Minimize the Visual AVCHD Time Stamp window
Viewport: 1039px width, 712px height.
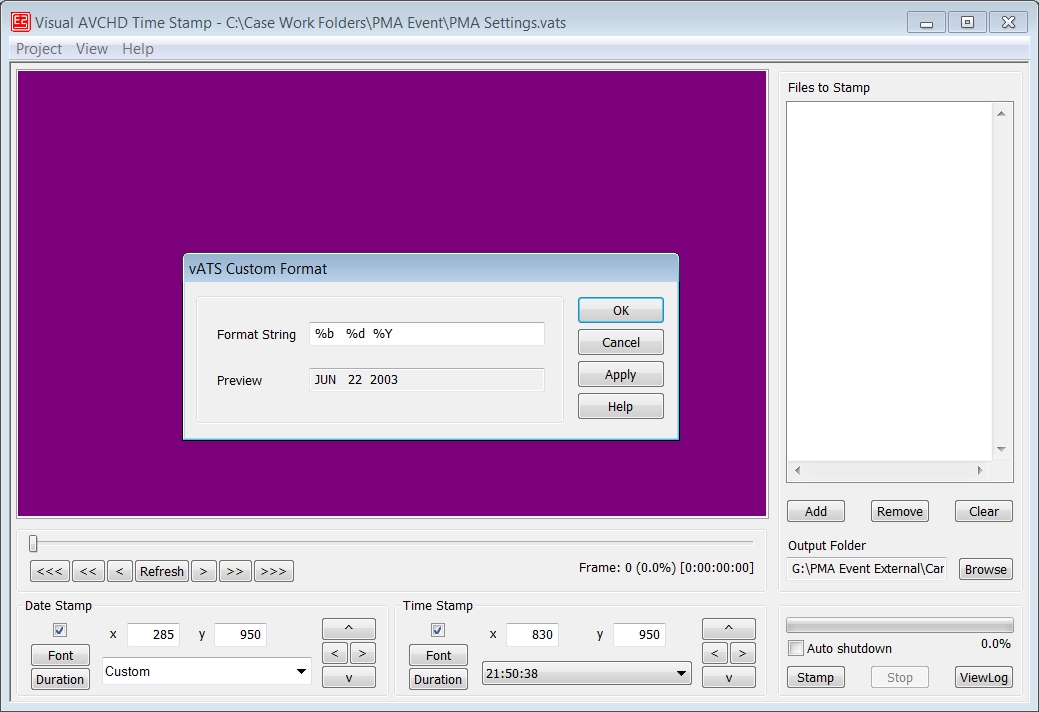pos(927,23)
